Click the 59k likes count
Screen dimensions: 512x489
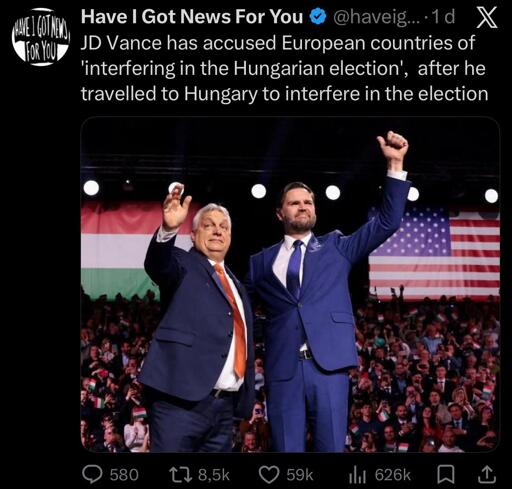300,475
